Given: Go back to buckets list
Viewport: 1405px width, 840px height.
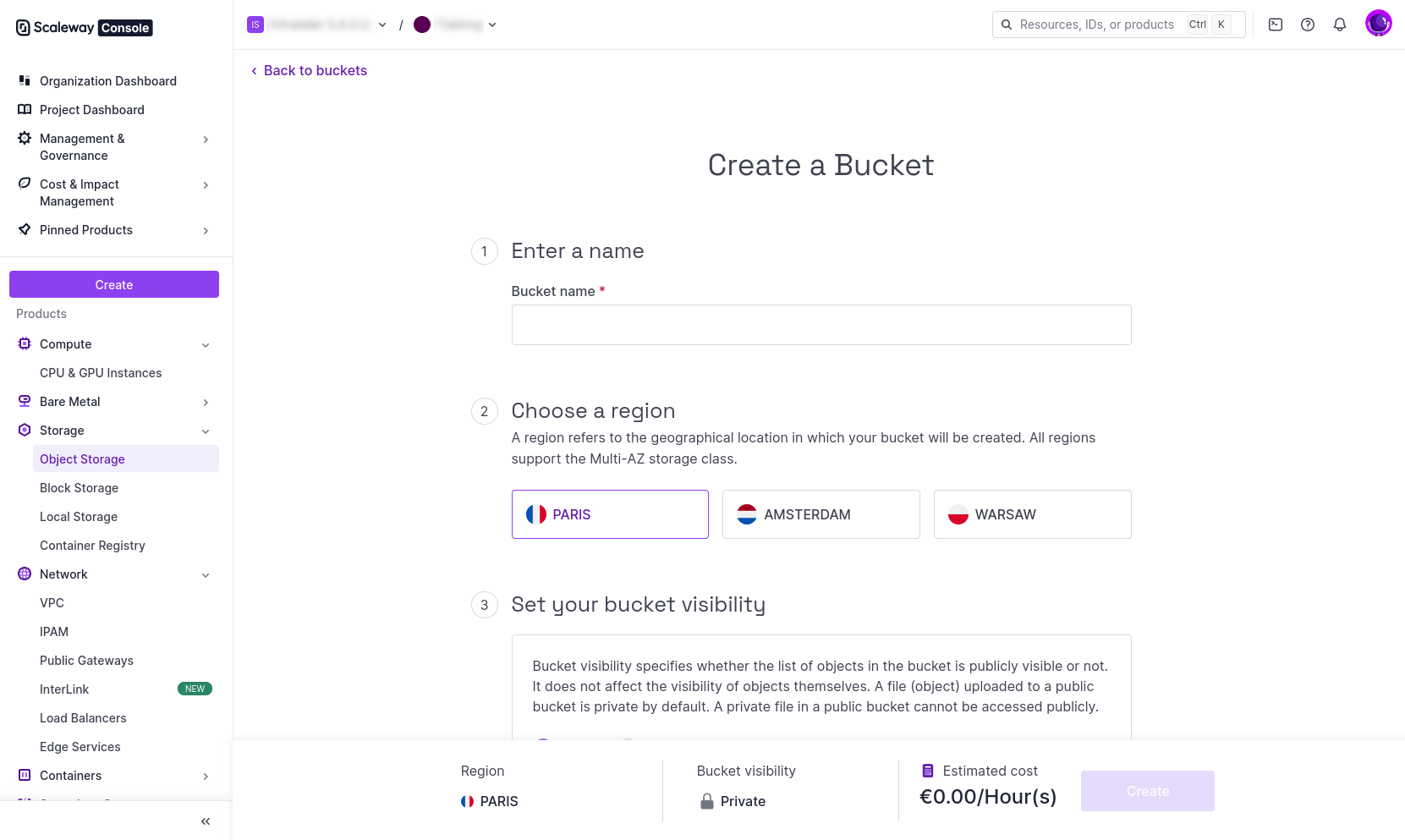Looking at the screenshot, I should [x=309, y=70].
